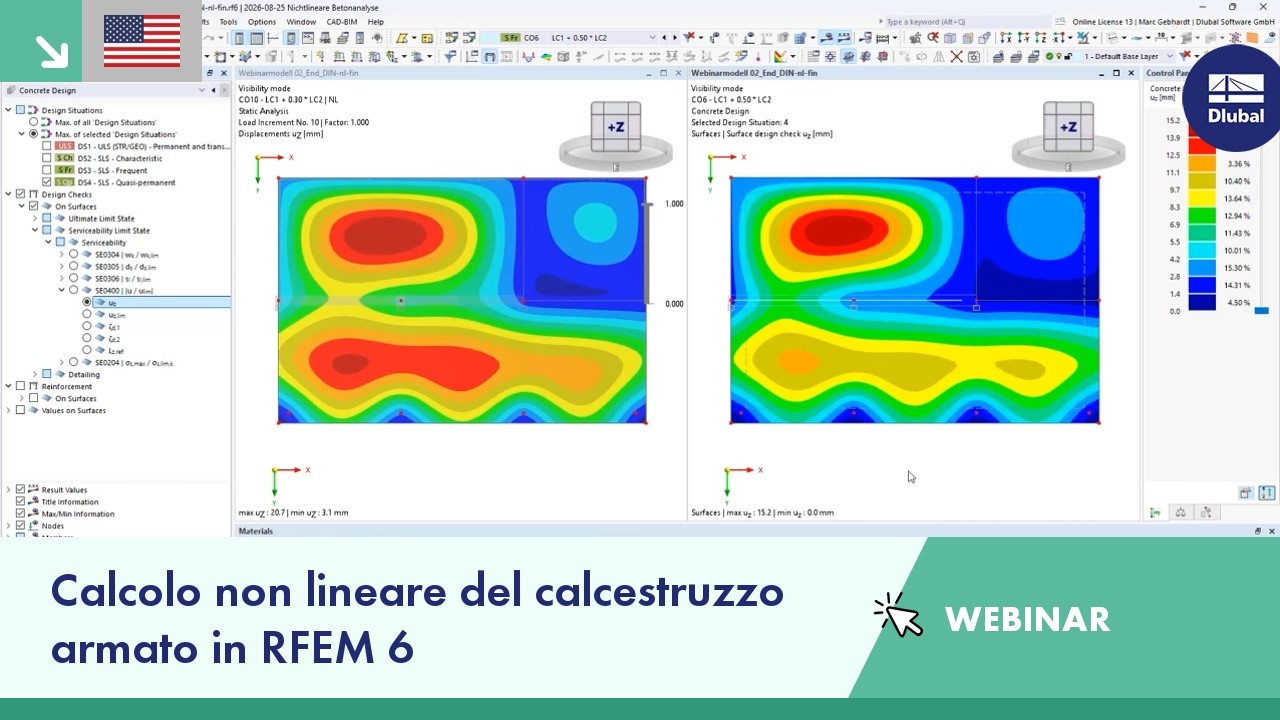This screenshot has width=1280, height=720.
Task: Enable the Reinforcement checkbox
Action: (x=20, y=386)
